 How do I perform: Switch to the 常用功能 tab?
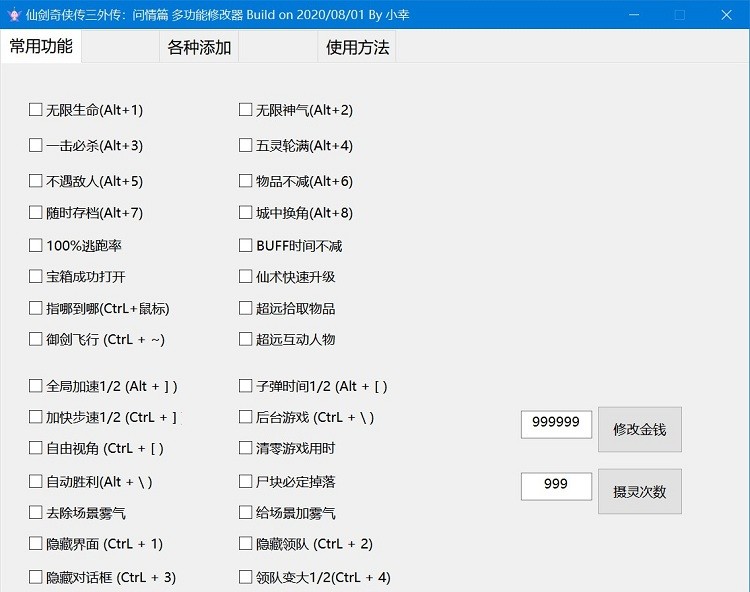(x=41, y=46)
